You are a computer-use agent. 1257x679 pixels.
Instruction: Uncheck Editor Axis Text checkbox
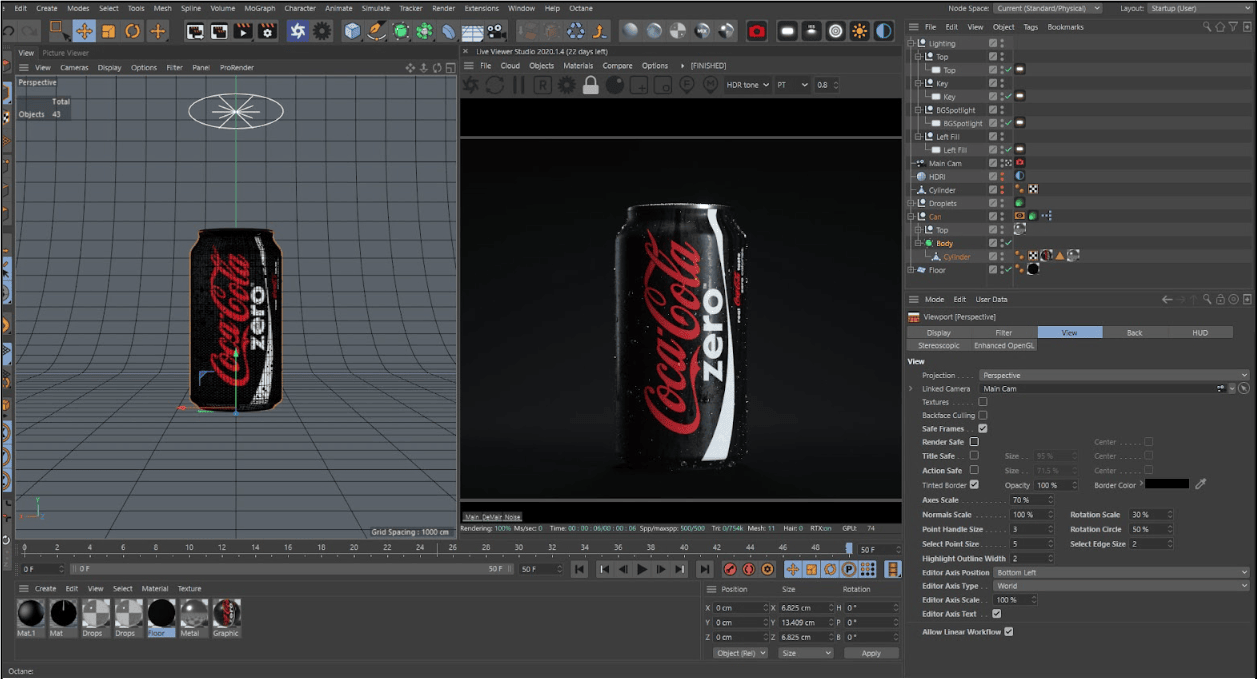pos(996,614)
